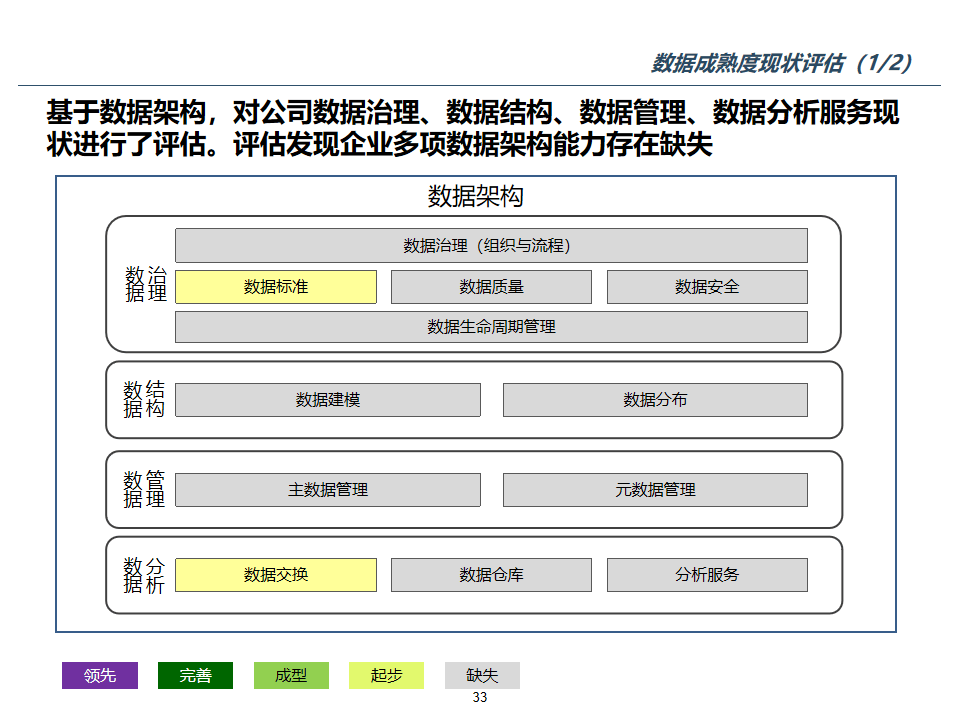Select the 数据安全 box

point(707,287)
